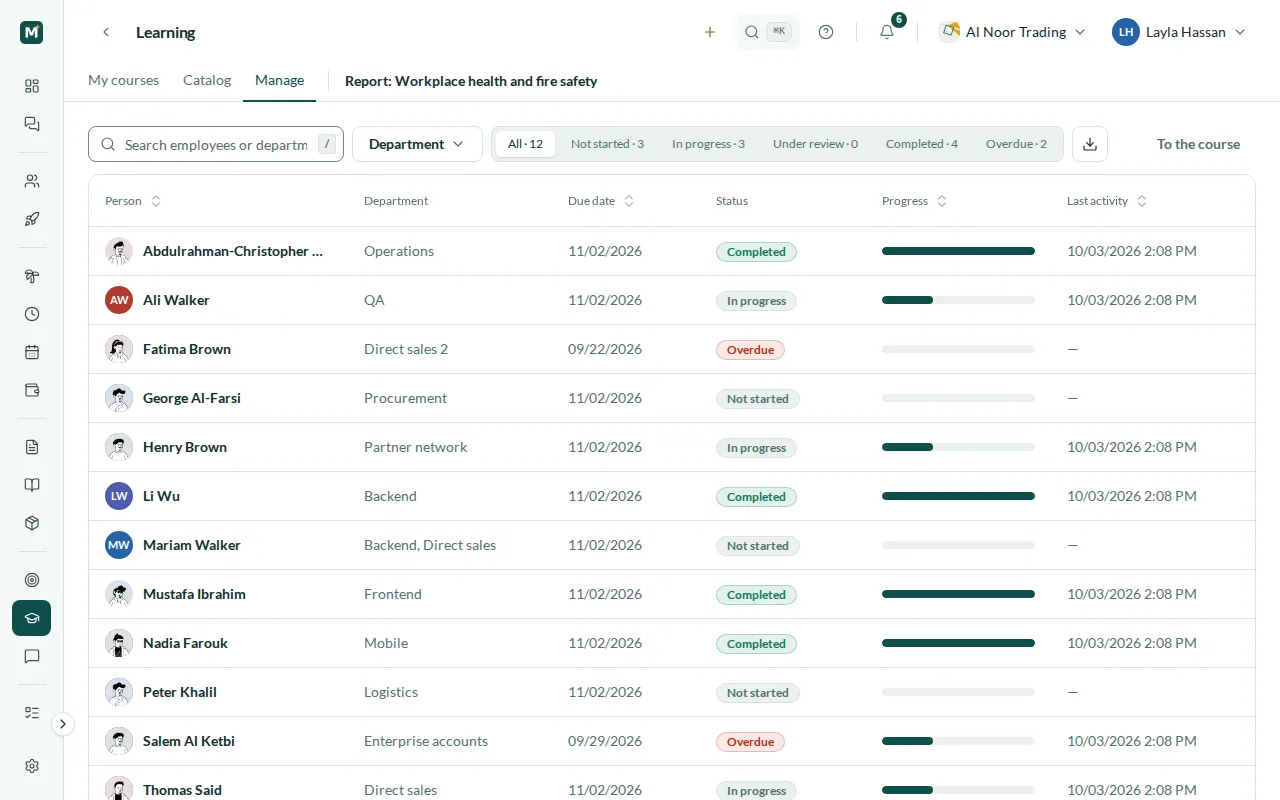The image size is (1280, 800).
Task: Open the Department filter dropdown
Action: [x=417, y=144]
